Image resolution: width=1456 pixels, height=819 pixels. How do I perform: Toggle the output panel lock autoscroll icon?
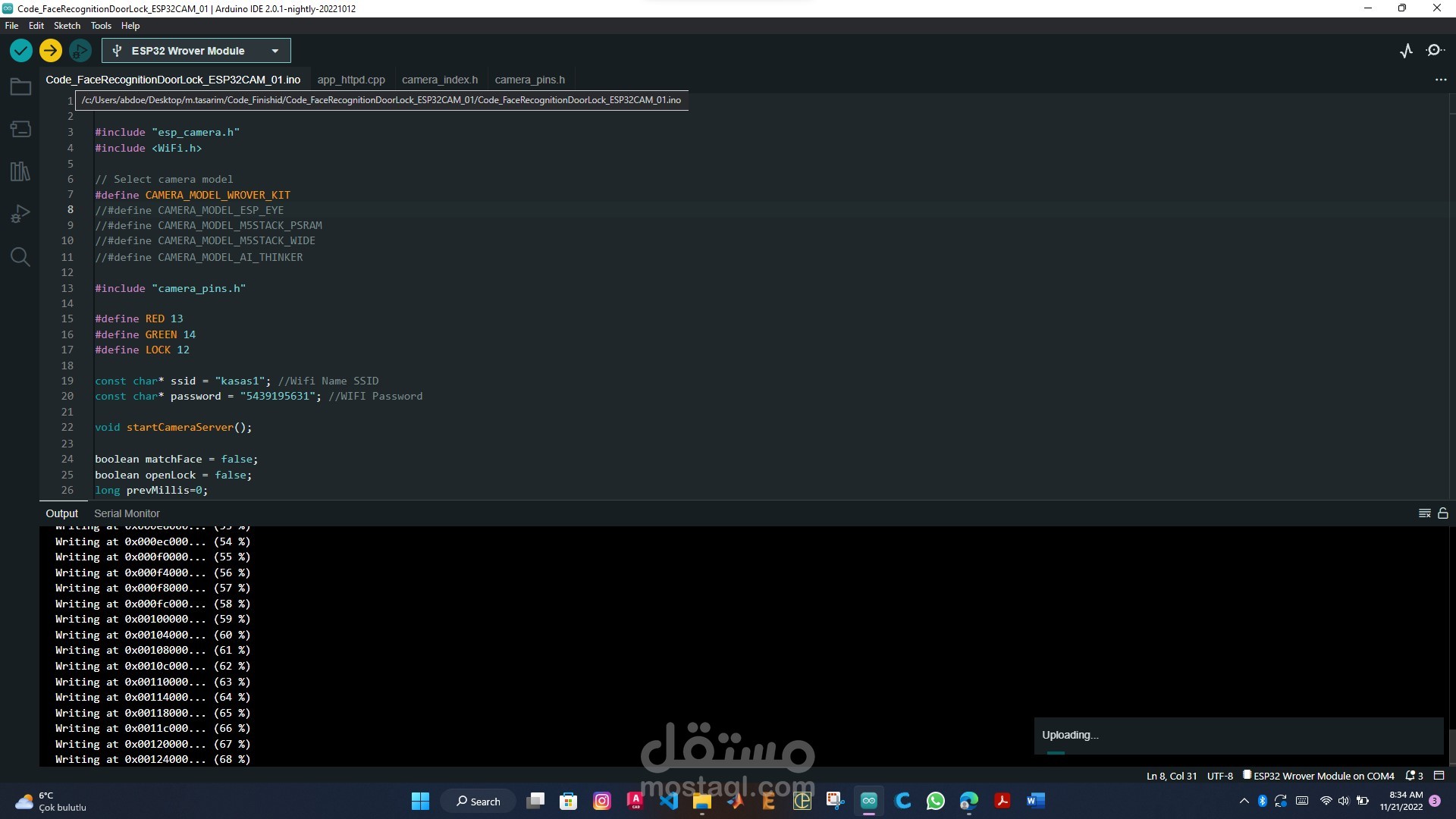point(1443,513)
